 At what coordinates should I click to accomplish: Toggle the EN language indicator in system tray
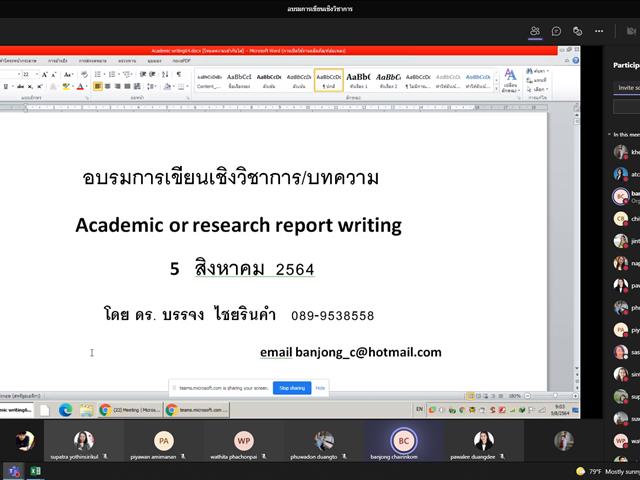pos(419,409)
